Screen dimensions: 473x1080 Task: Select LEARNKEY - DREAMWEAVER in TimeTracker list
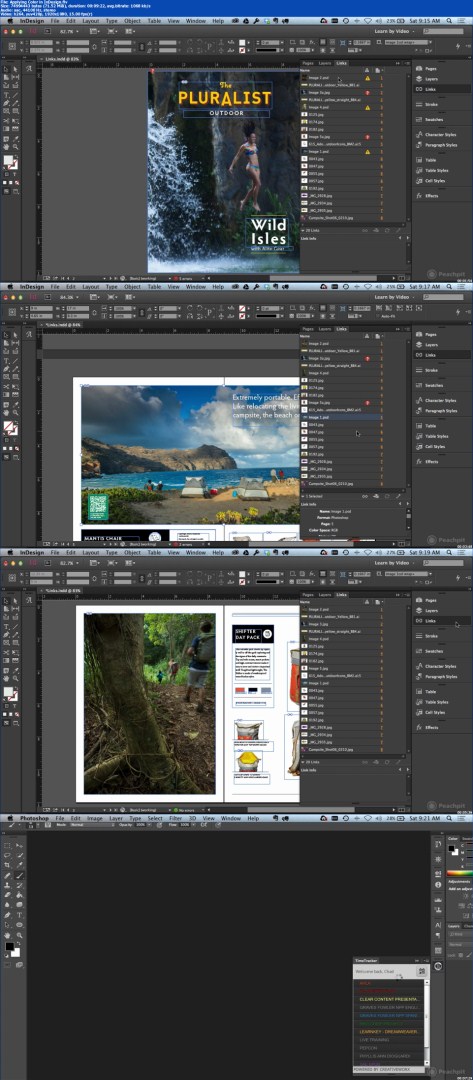click(x=388, y=1031)
